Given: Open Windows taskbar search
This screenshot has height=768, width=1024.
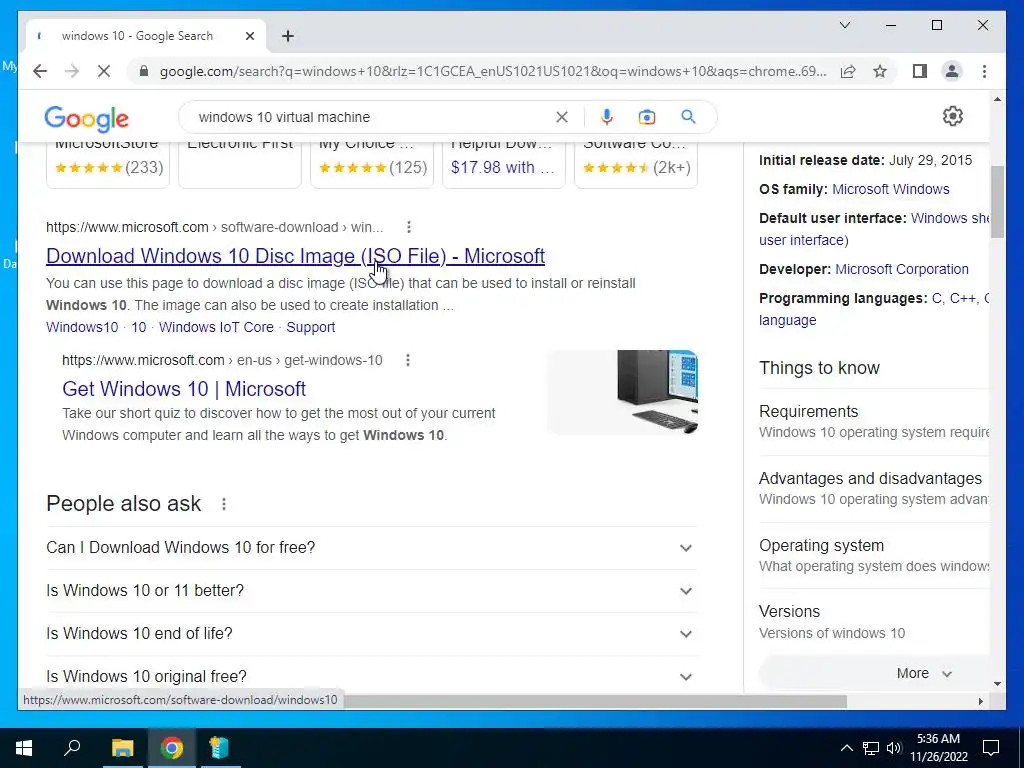Looking at the screenshot, I should [x=72, y=748].
